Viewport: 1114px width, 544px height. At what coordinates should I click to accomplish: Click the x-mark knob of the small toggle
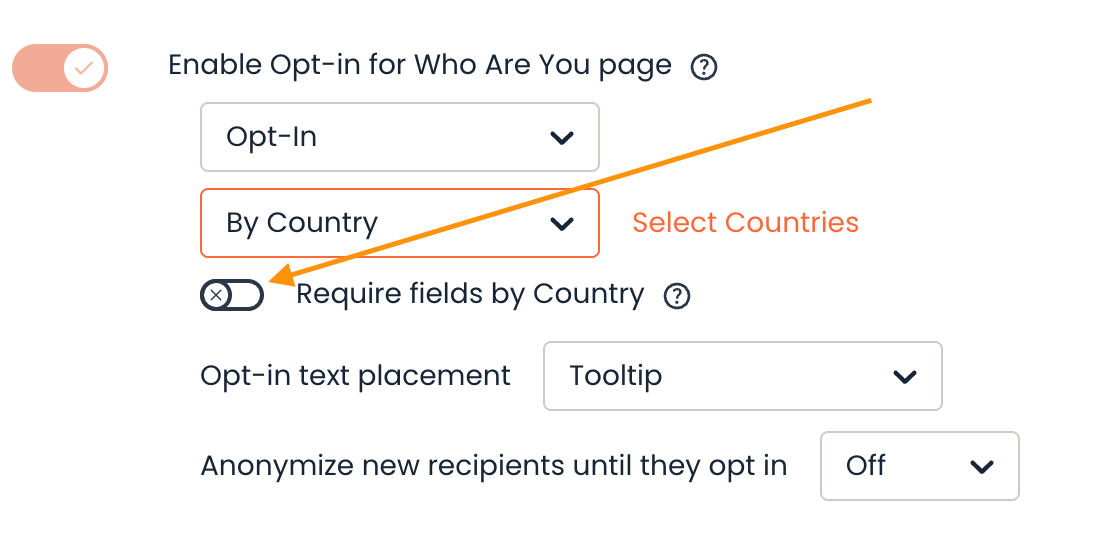coord(216,295)
